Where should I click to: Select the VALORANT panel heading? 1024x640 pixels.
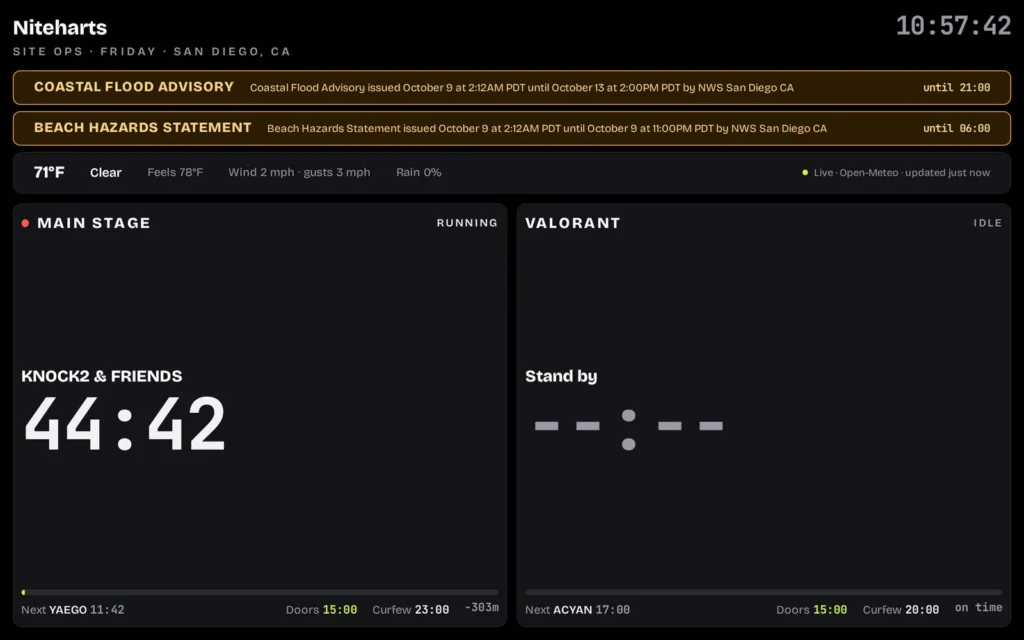573,223
